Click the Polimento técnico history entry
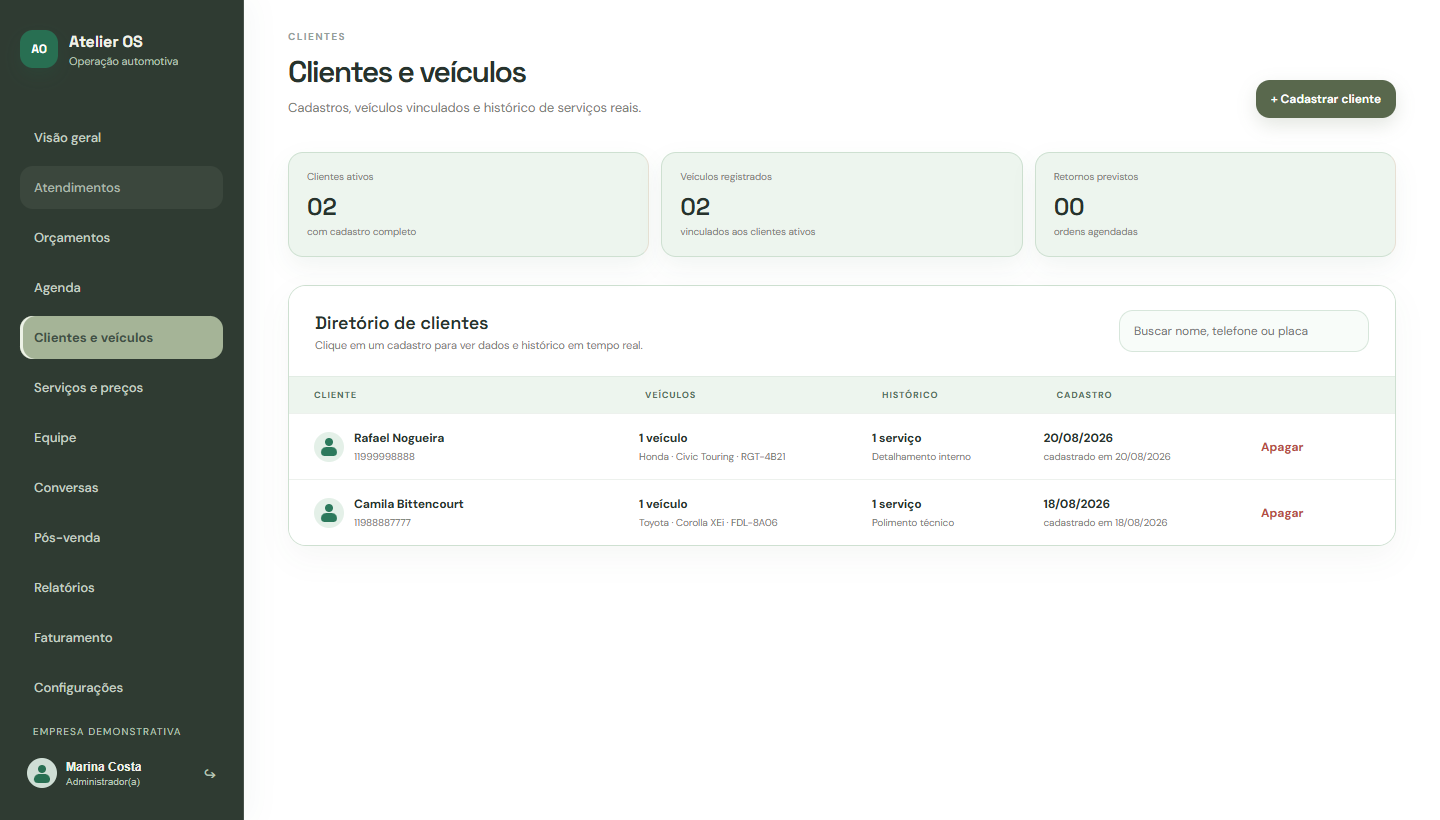 coord(913,523)
